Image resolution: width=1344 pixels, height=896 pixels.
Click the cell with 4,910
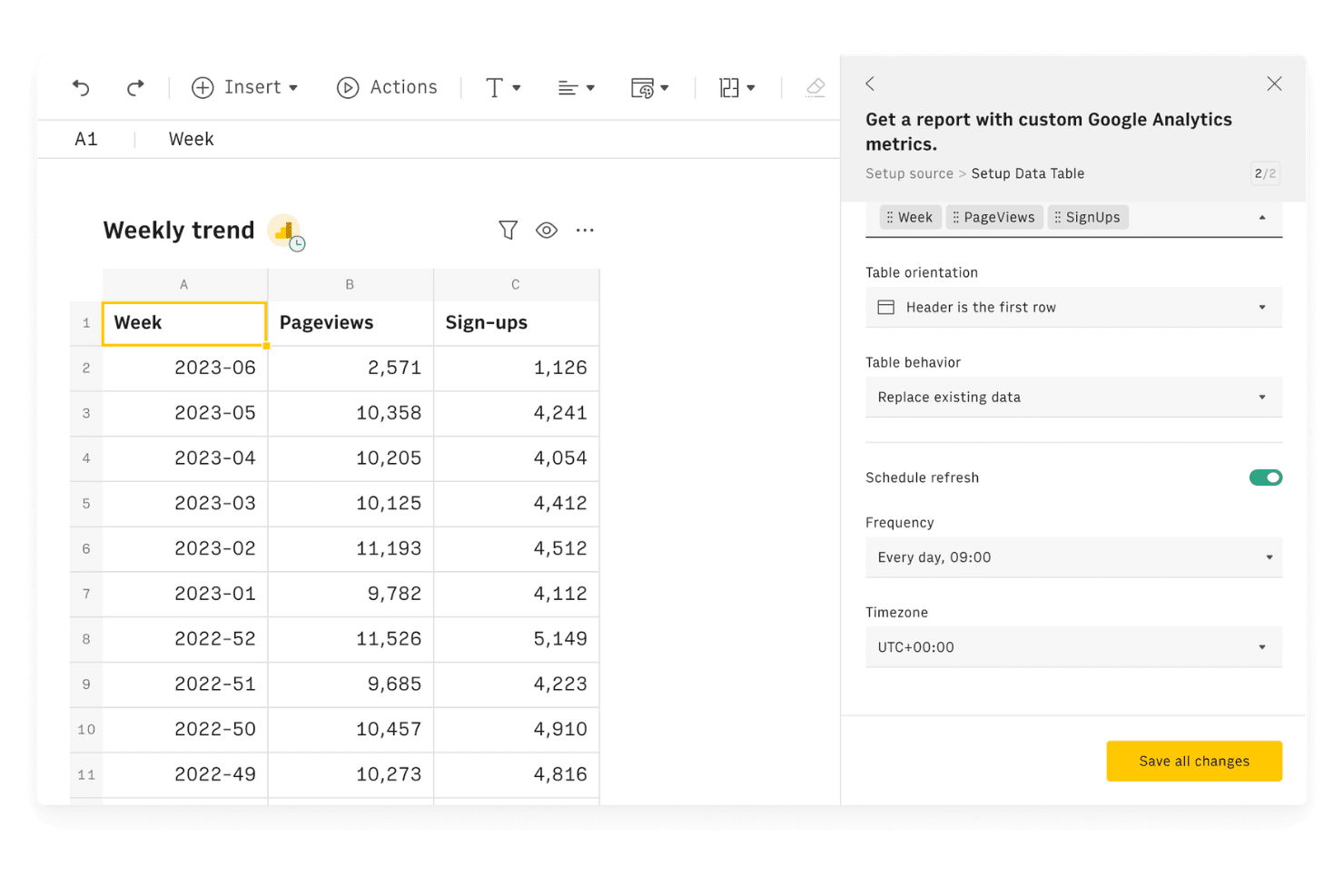(516, 730)
